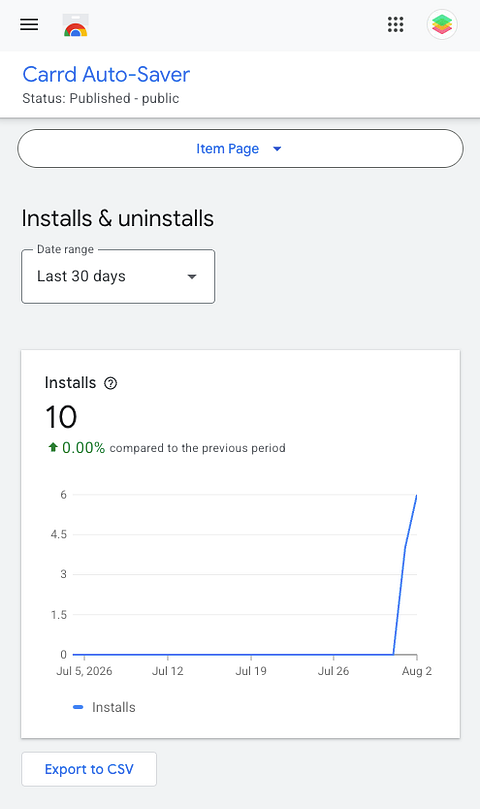Click the green up arrow indicator

pos(53,447)
